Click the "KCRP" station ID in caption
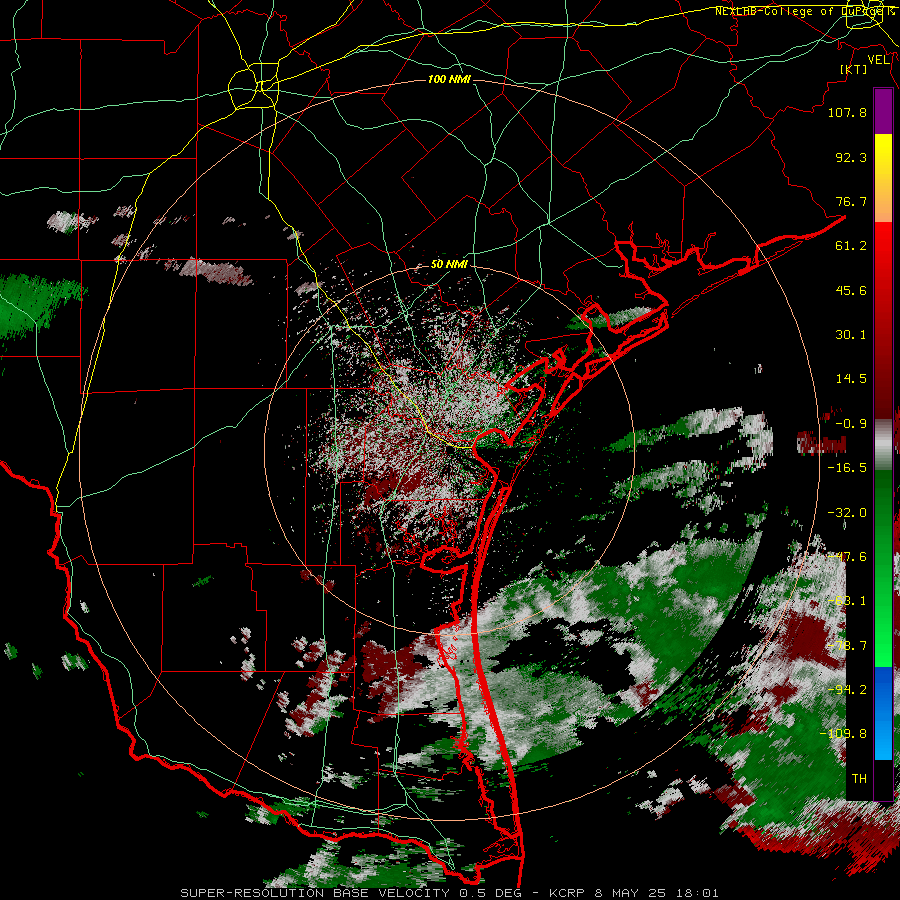900x900 pixels. (568, 893)
